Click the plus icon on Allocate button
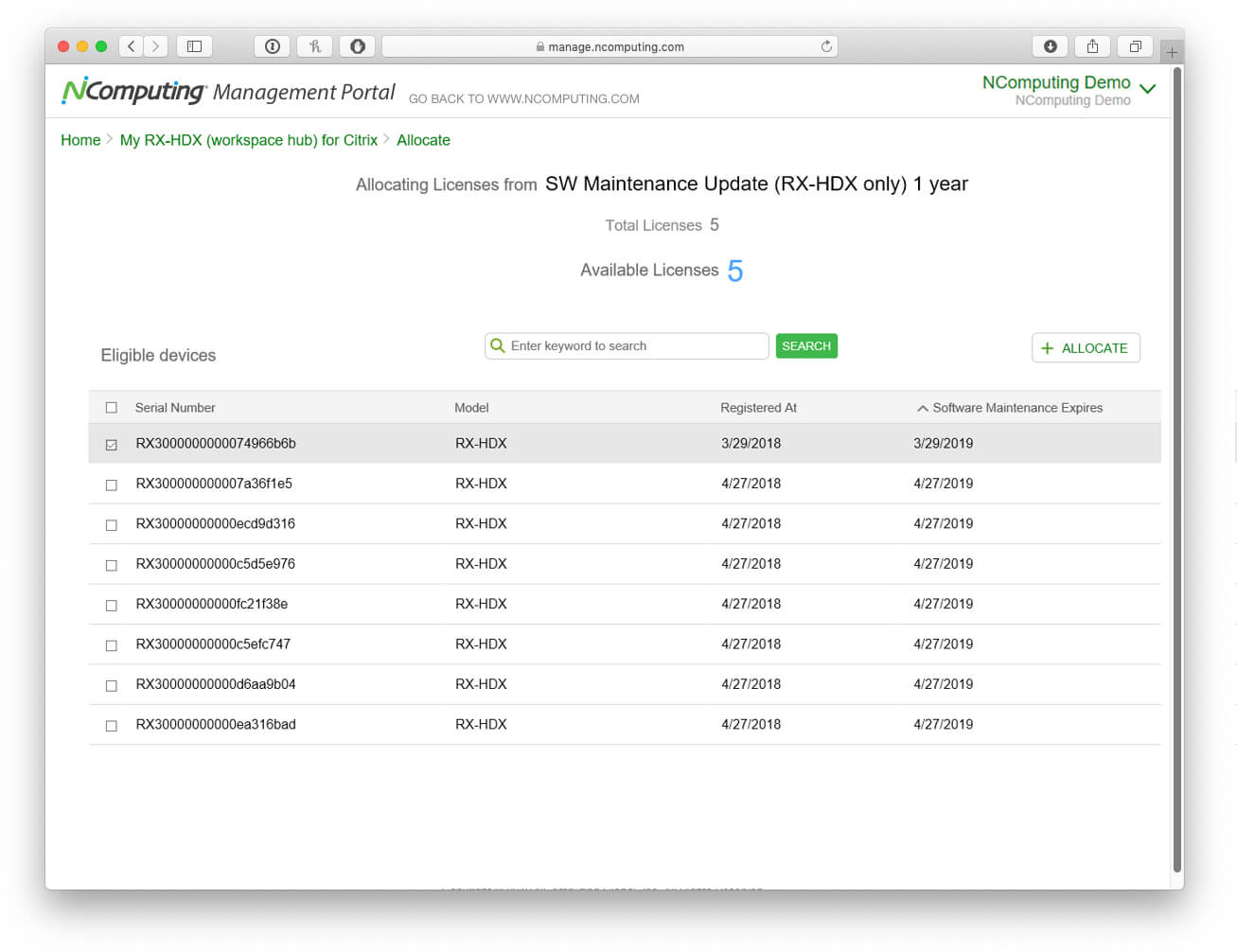The height and width of the screenshot is (952, 1237). point(1047,348)
